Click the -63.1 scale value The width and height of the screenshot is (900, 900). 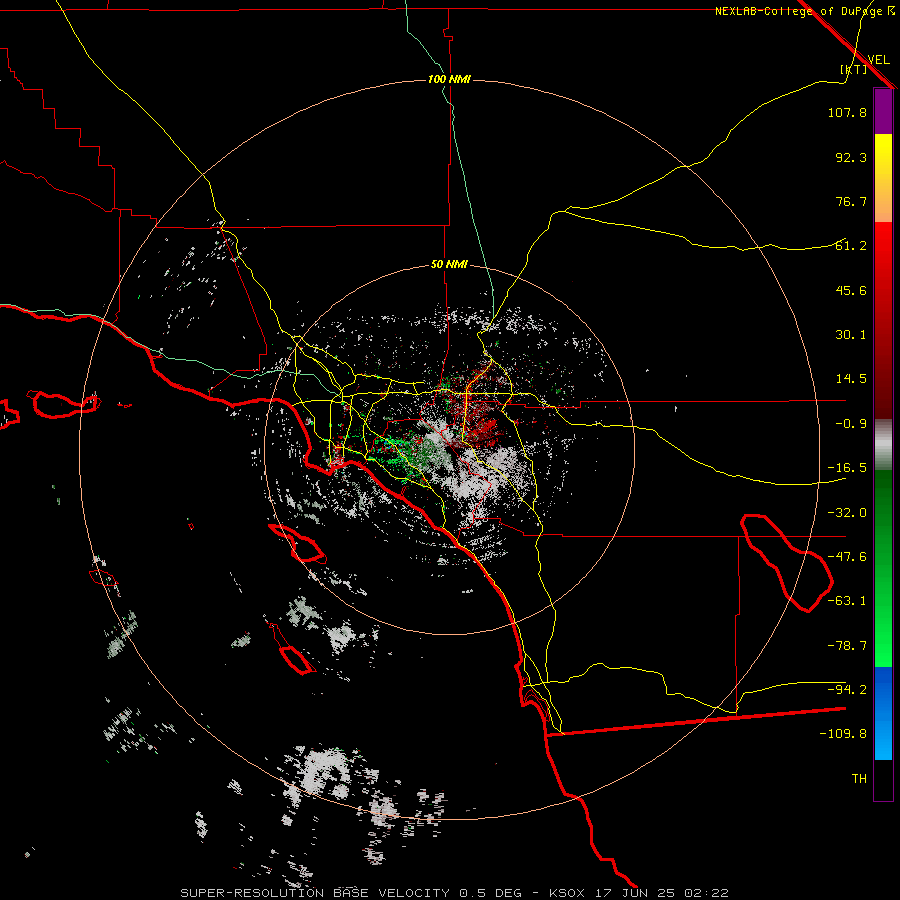pos(847,601)
